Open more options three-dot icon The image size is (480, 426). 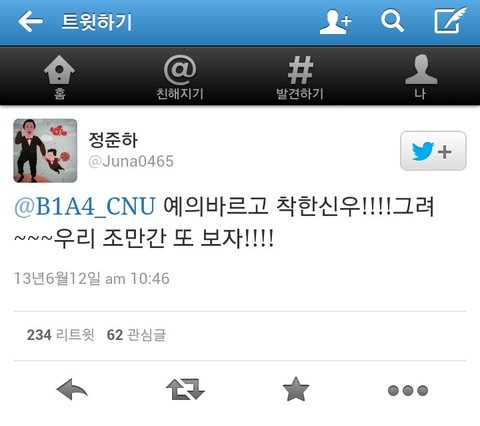point(408,390)
